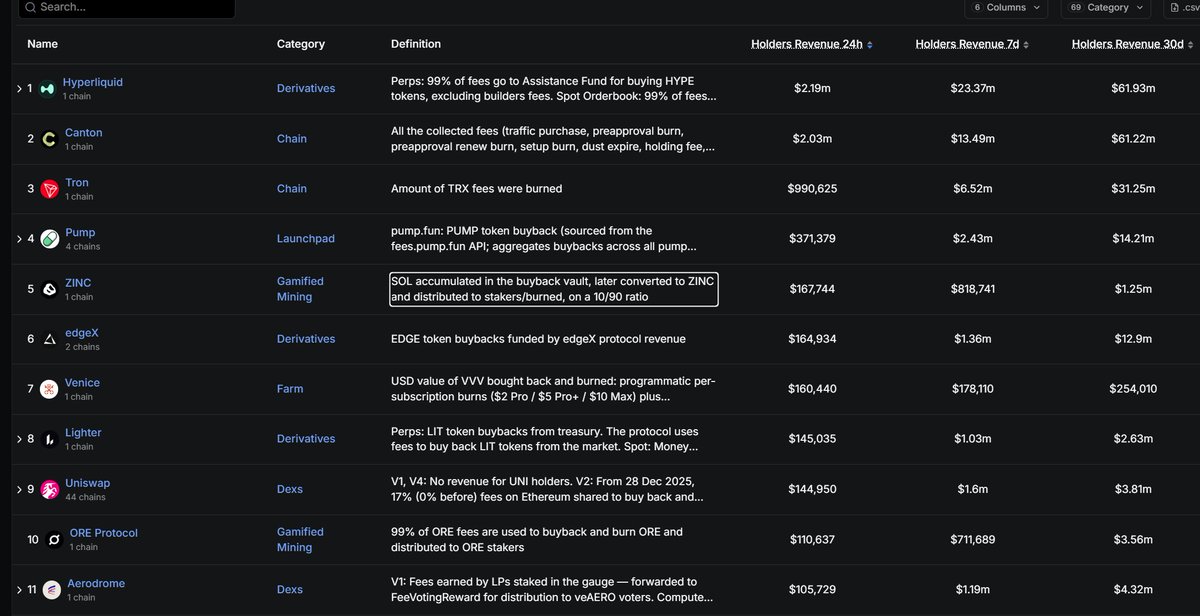Open Gamified Mining category for ZINC
The width and height of the screenshot is (1200, 616).
point(300,289)
